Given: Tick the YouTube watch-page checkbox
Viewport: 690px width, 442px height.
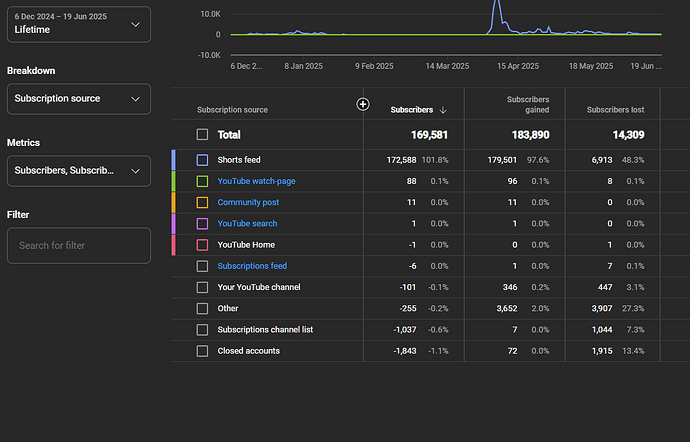Looking at the screenshot, I should (x=203, y=181).
